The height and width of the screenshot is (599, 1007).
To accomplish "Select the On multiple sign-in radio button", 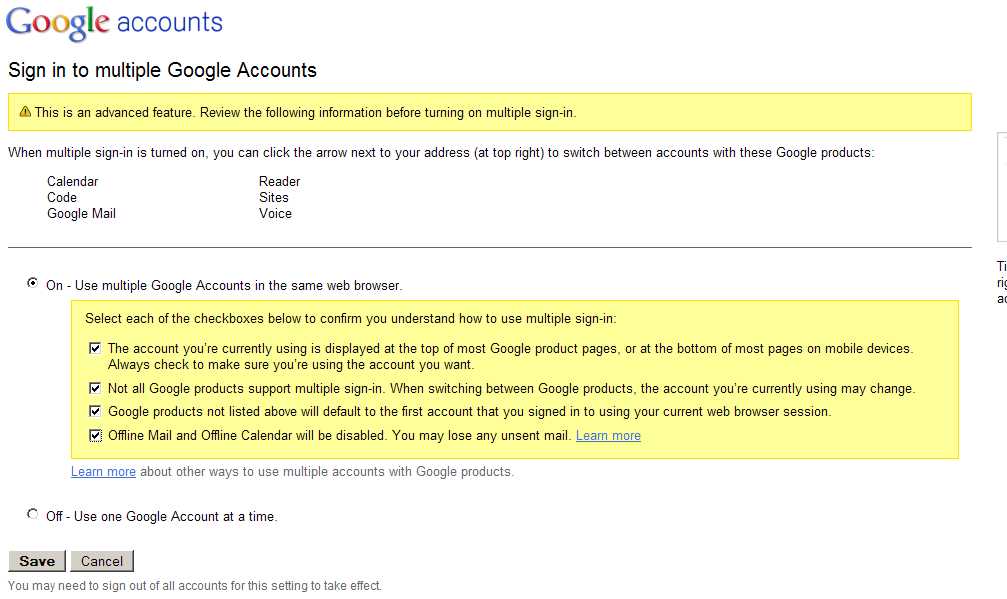I will pyautogui.click(x=32, y=282).
